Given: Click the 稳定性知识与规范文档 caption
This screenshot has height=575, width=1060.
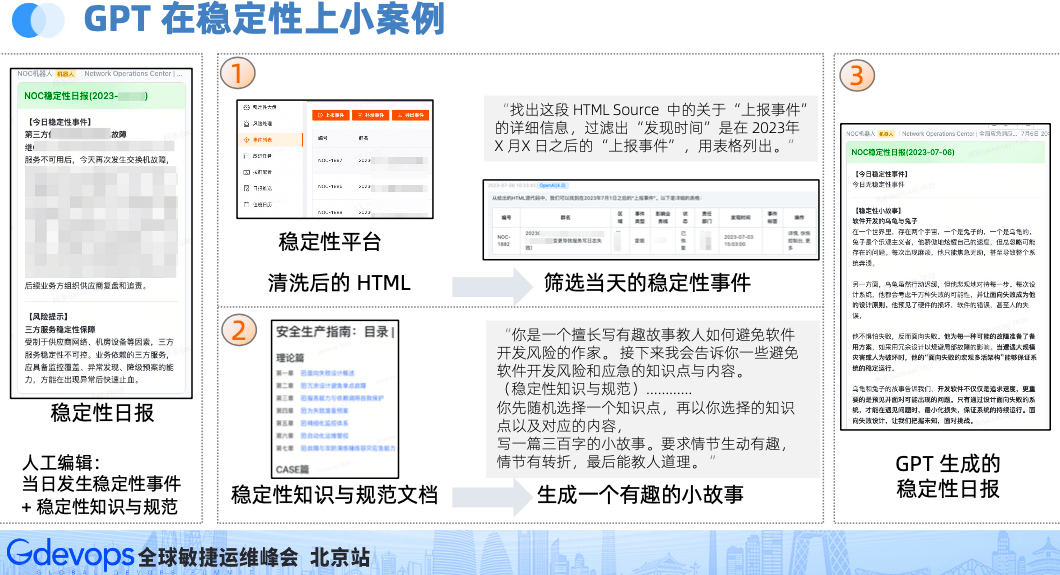Looking at the screenshot, I should coord(335,495).
